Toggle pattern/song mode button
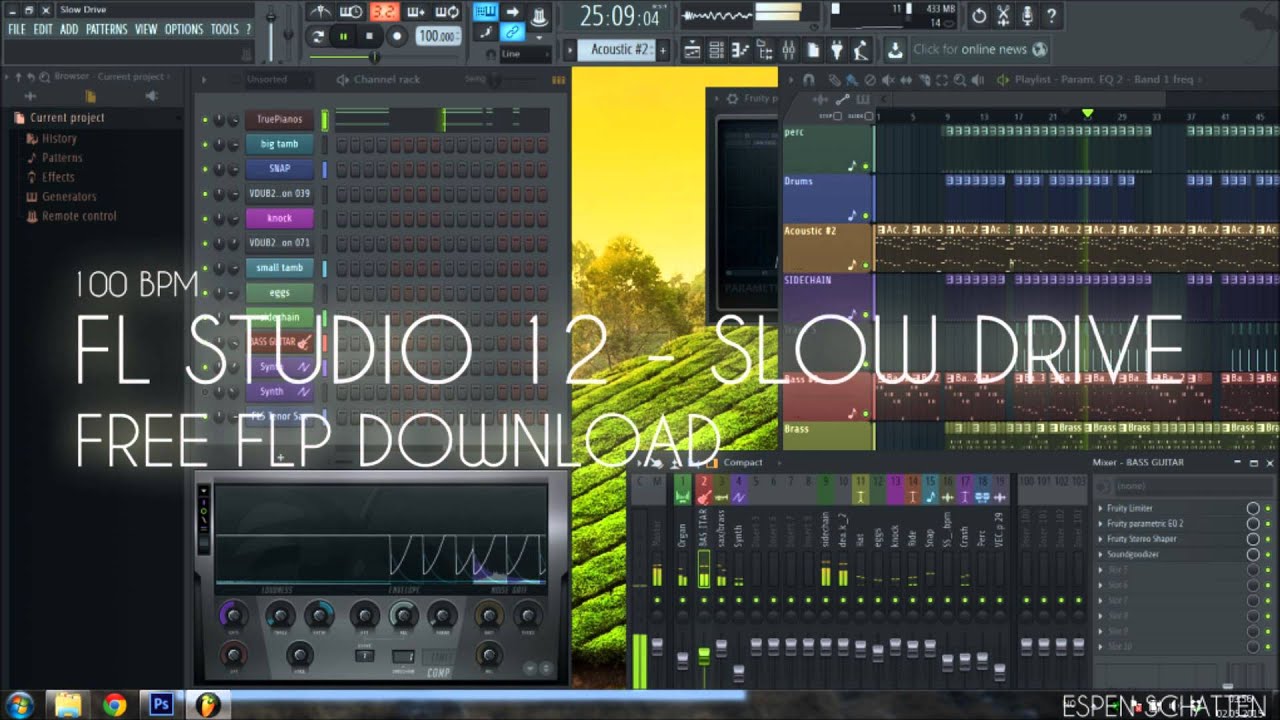1280x720 pixels. (318, 36)
